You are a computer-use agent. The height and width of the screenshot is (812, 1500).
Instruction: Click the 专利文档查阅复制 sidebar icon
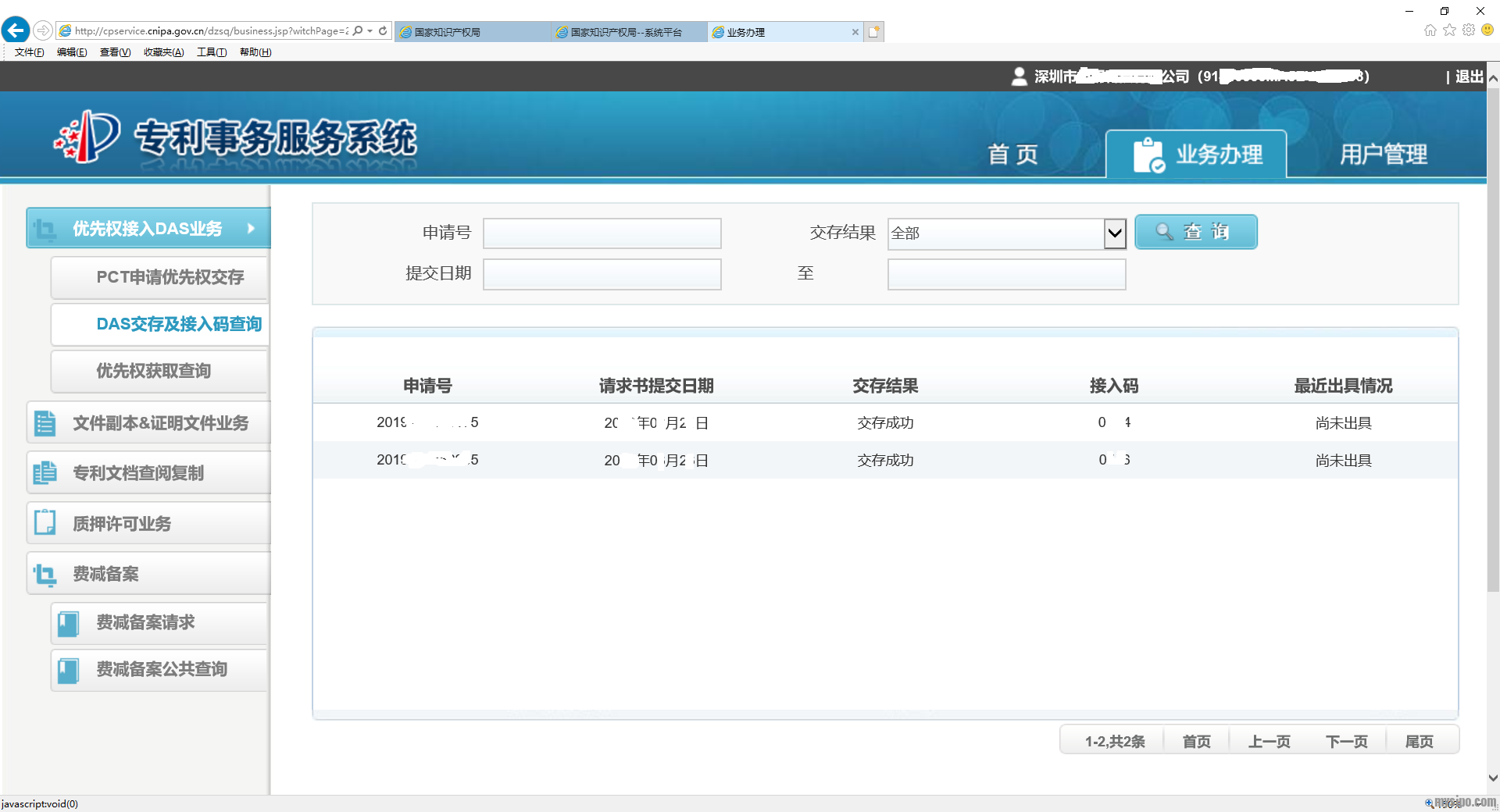45,473
